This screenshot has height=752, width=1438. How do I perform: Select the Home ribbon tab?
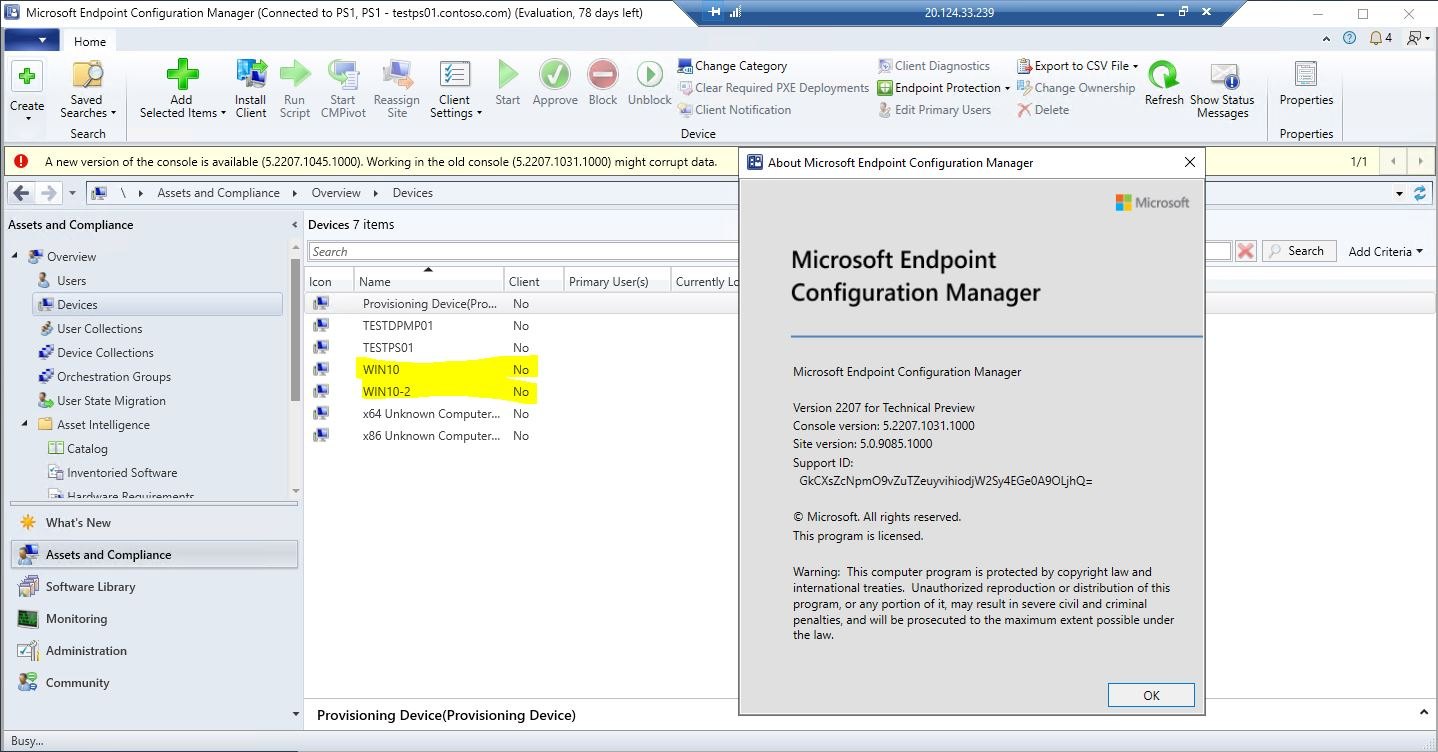tap(89, 41)
